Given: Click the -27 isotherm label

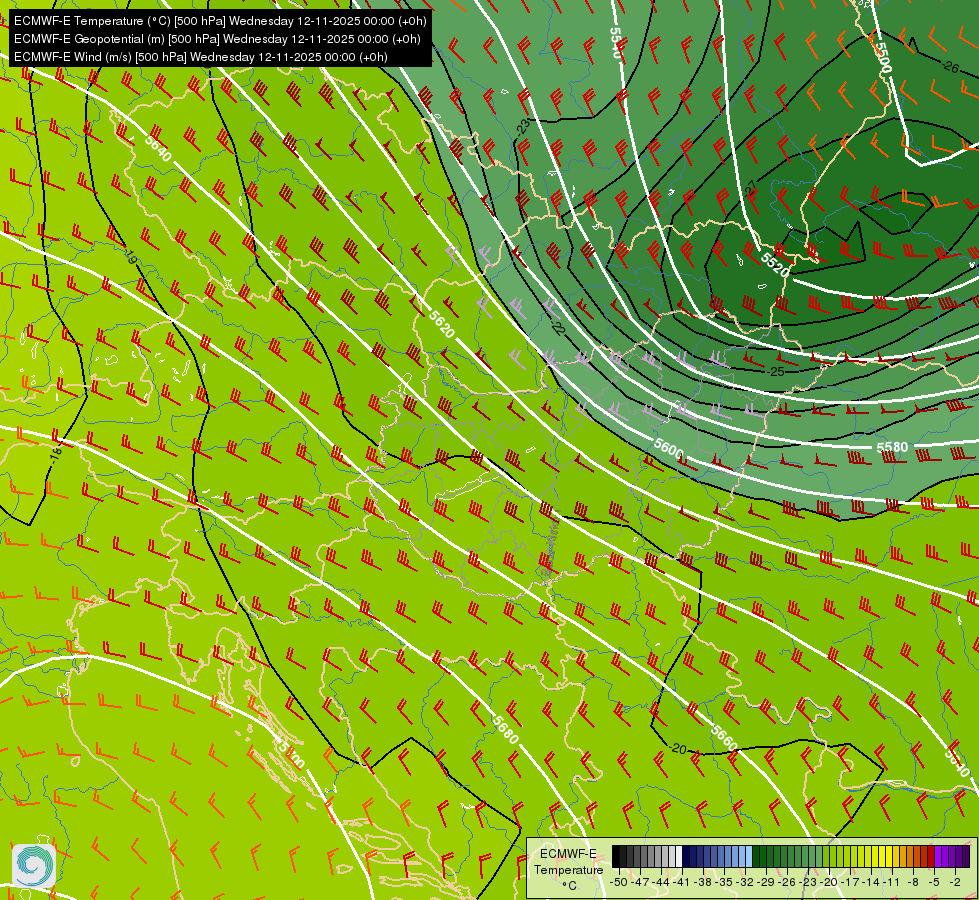Looking at the screenshot, I should pyautogui.click(x=750, y=189).
